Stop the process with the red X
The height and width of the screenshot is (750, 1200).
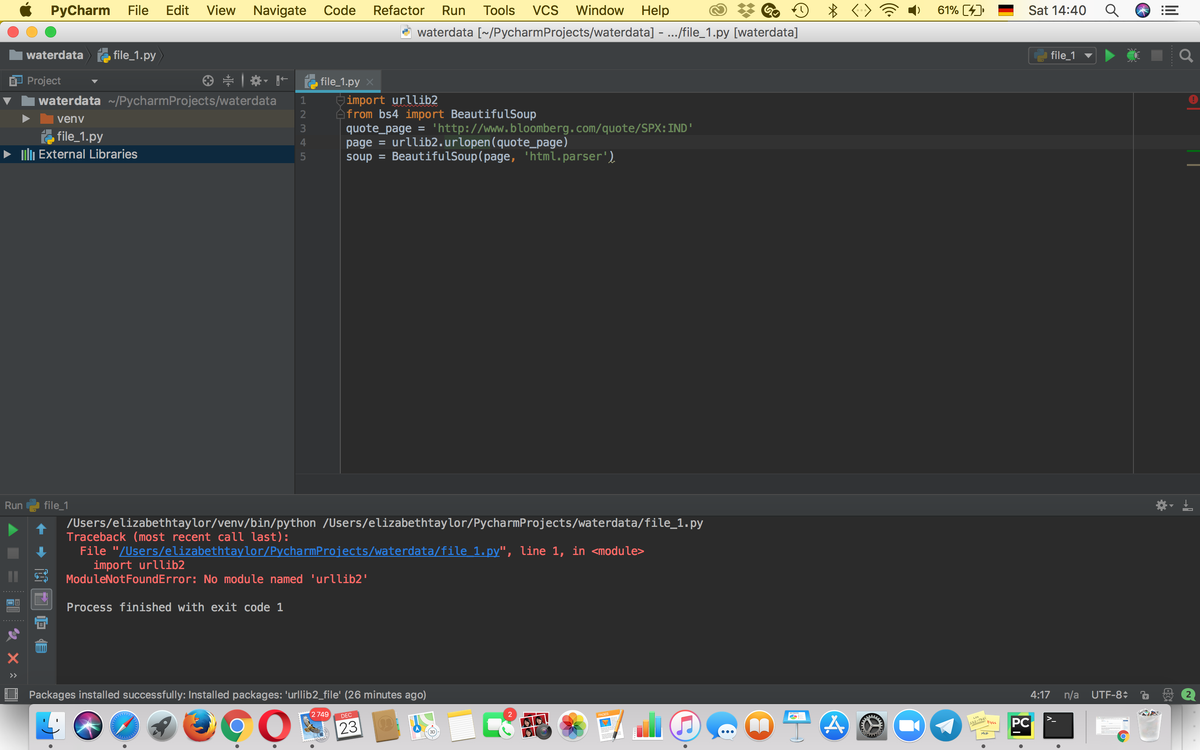[x=12, y=658]
